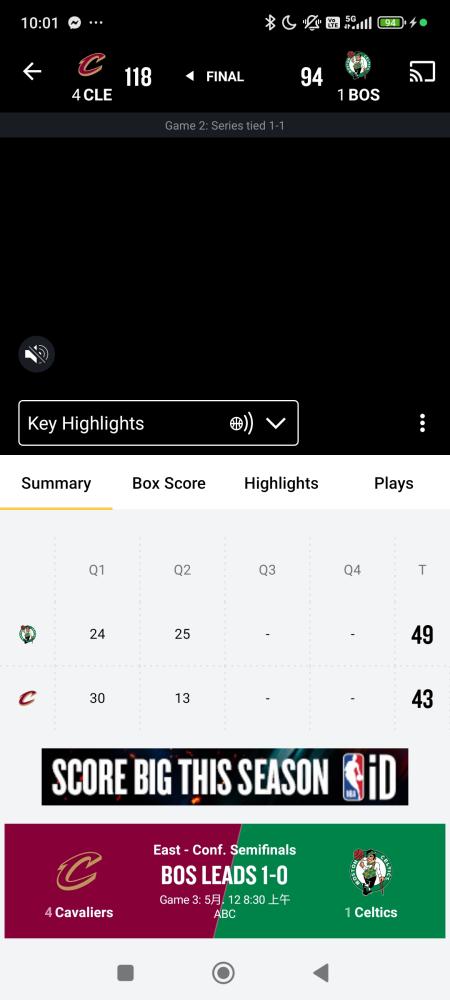The image size is (450, 1000).
Task: Open the Cast to device icon
Action: point(422,71)
